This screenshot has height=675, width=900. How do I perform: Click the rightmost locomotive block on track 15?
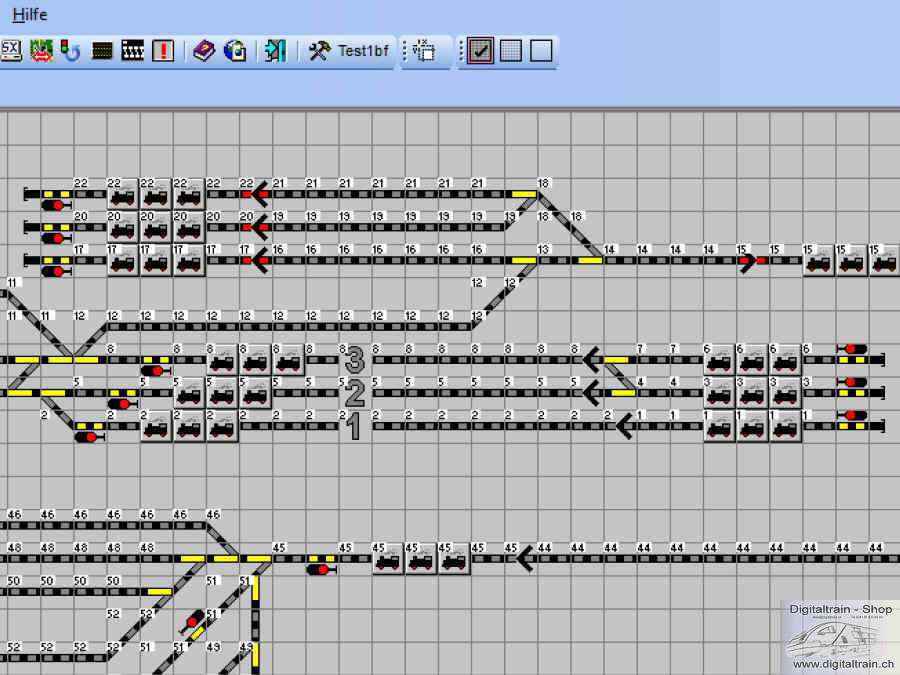(x=884, y=261)
